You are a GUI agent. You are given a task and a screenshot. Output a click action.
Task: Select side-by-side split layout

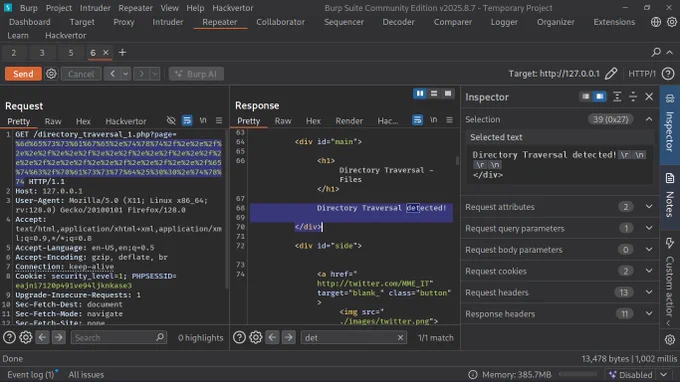pyautogui.click(x=419, y=93)
